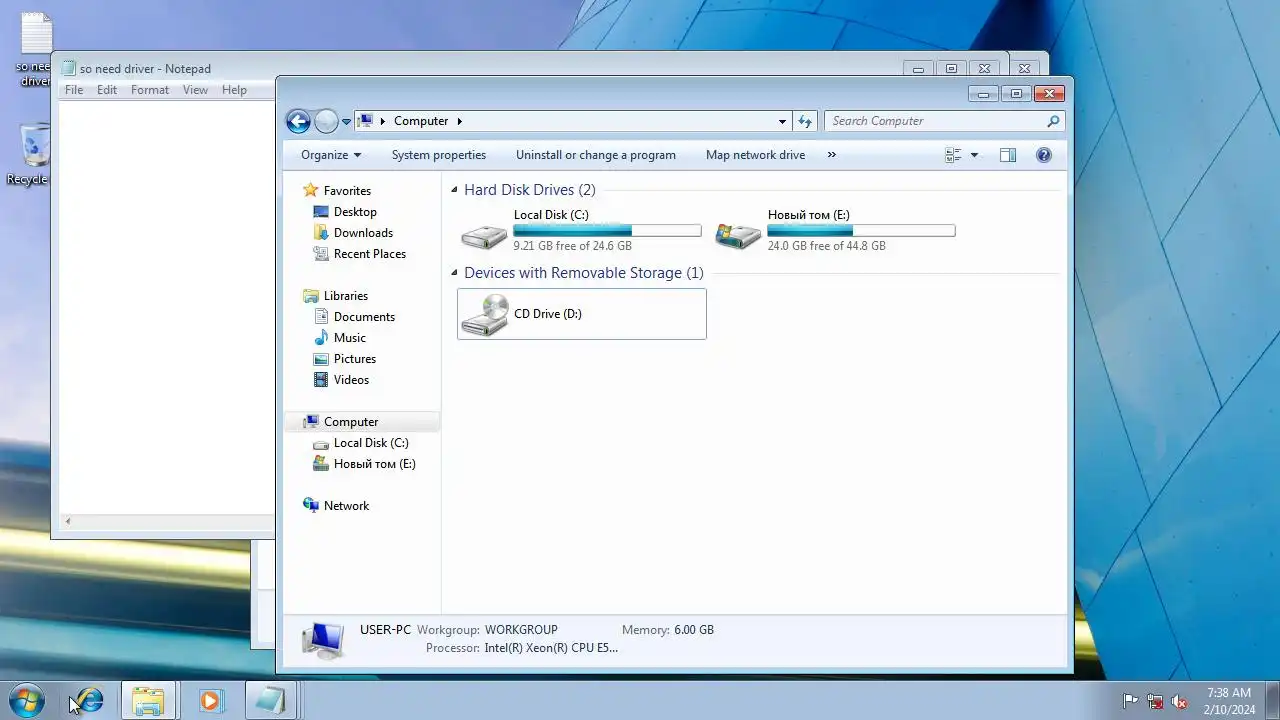Open Notepad View menu
The height and width of the screenshot is (720, 1280).
pos(195,90)
